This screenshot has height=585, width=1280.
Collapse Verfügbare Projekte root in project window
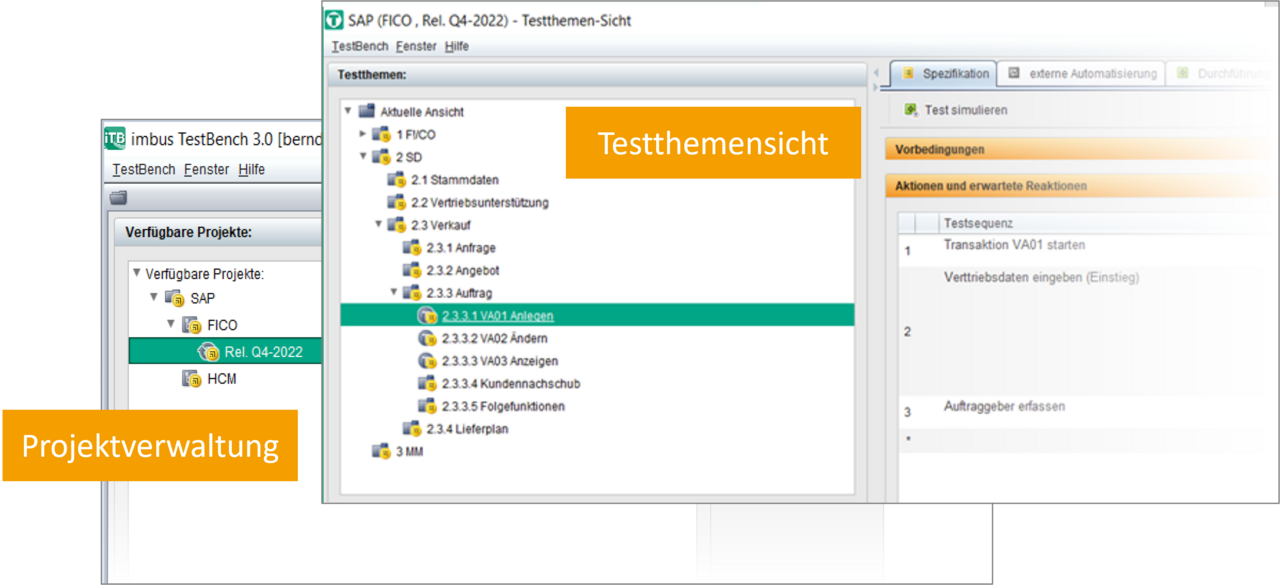136,272
